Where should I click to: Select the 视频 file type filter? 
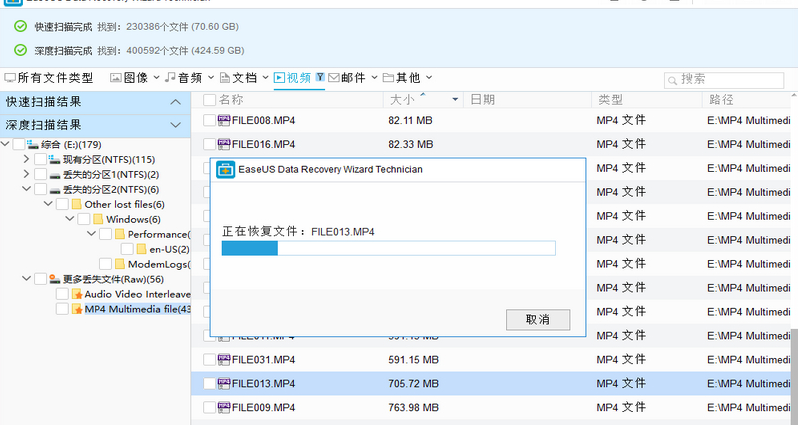[293, 78]
